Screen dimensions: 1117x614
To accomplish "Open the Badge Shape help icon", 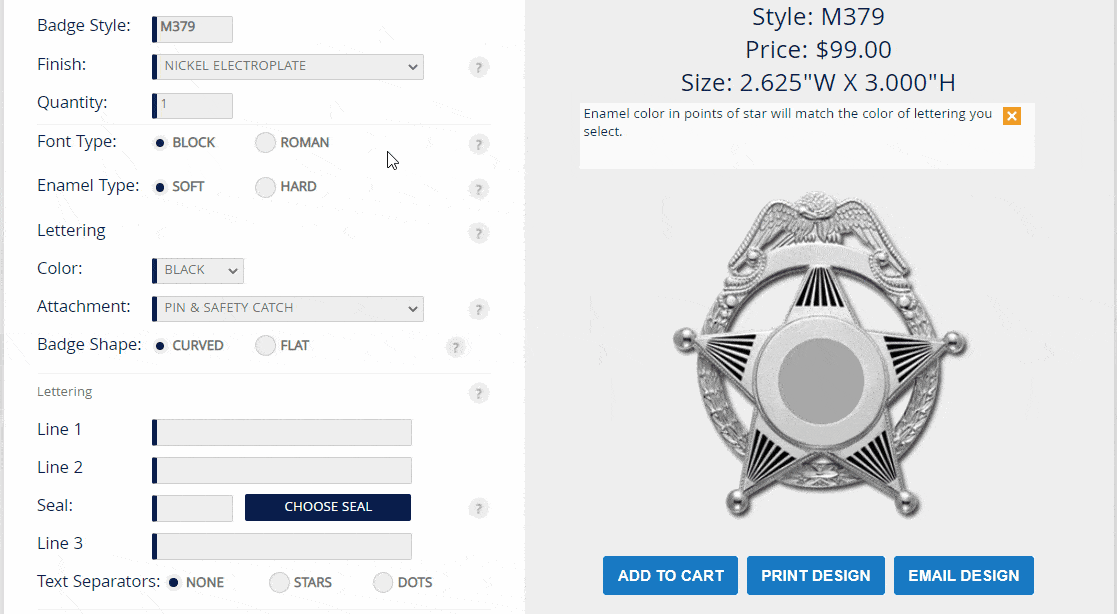I will pos(455,348).
